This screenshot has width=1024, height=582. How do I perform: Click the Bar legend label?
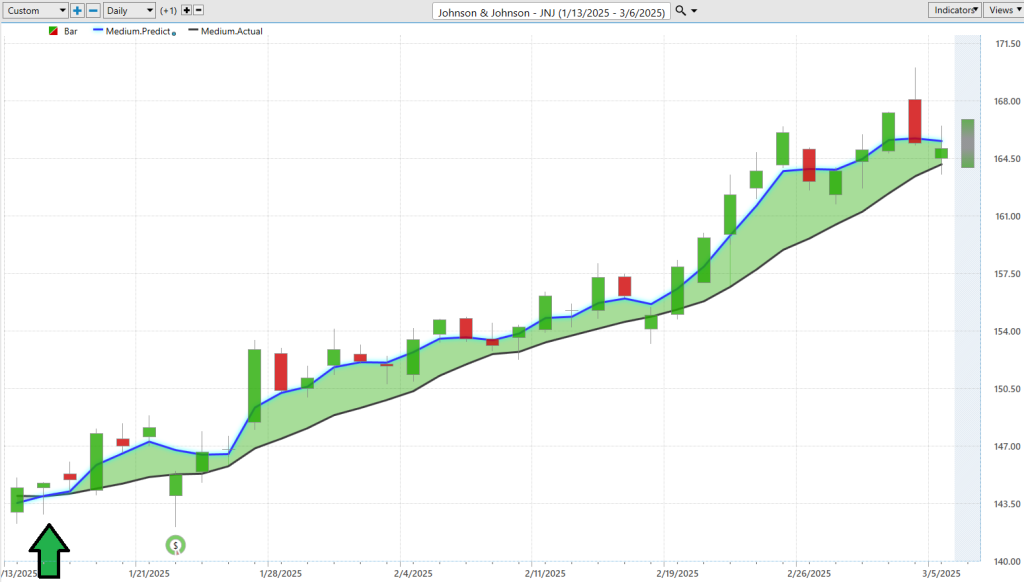click(x=71, y=31)
